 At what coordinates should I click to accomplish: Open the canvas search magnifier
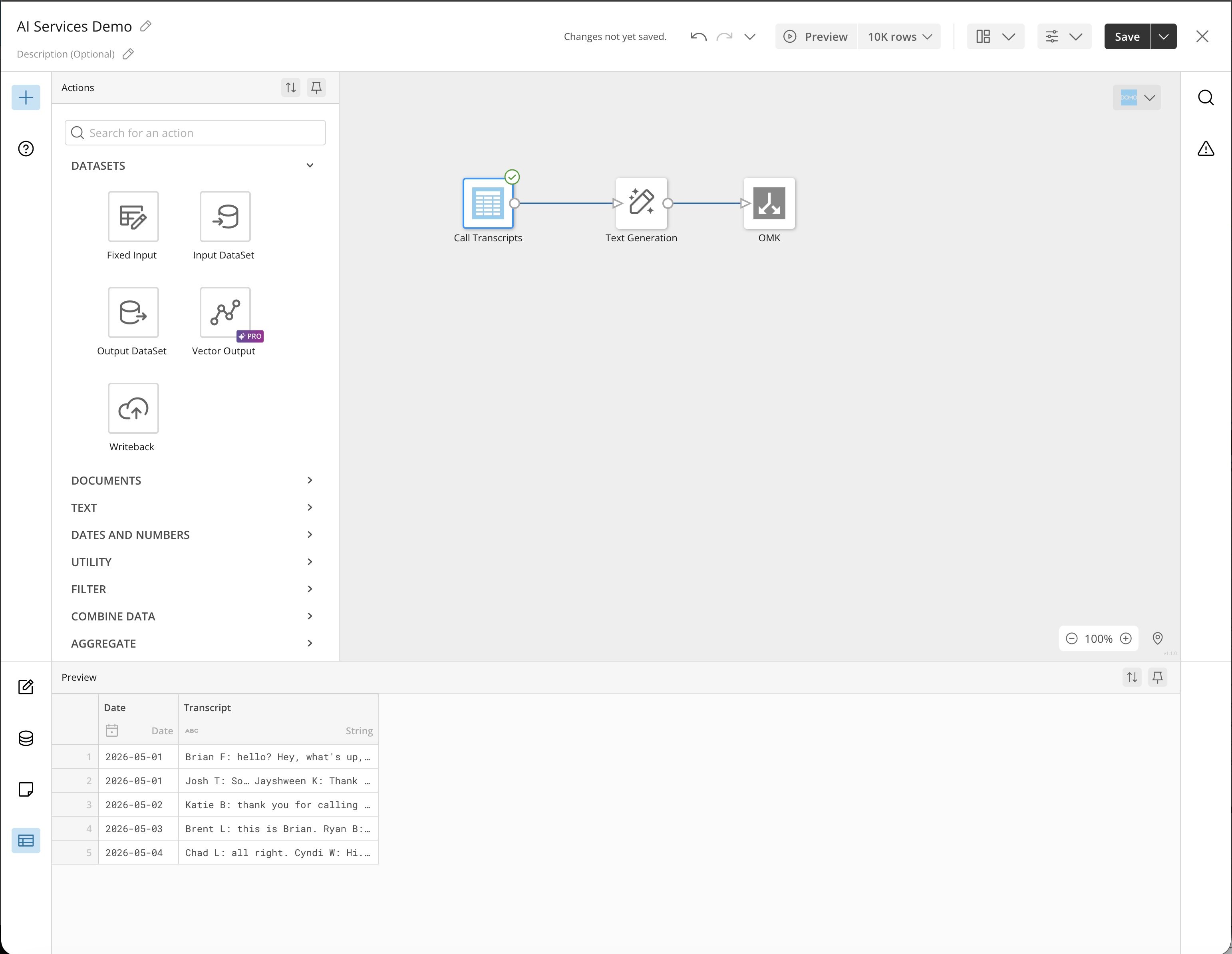1206,97
